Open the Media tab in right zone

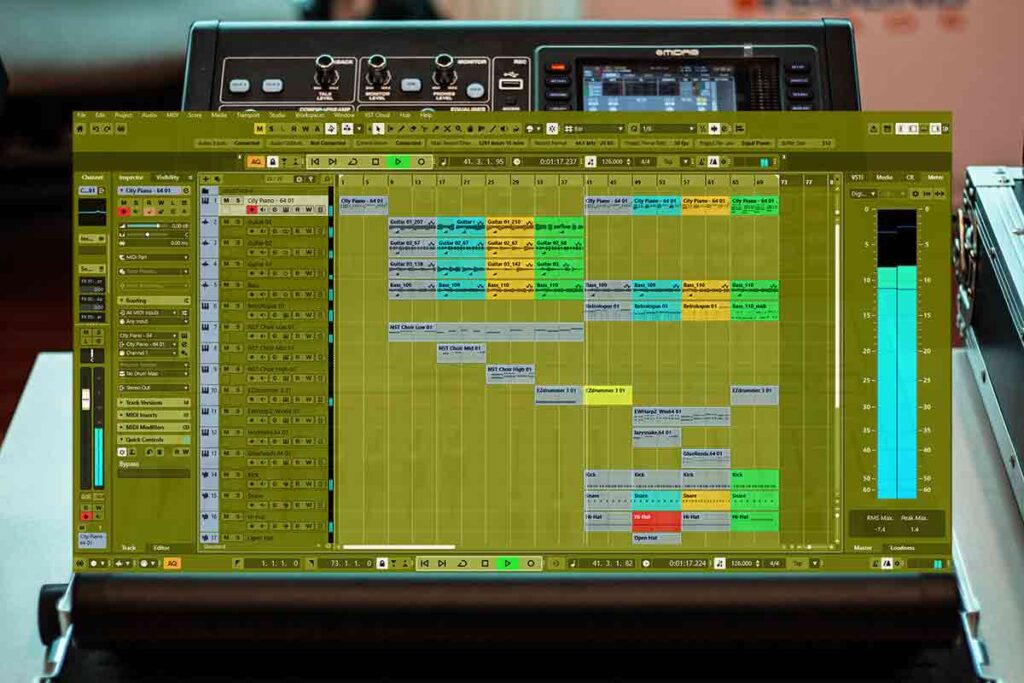pos(884,177)
